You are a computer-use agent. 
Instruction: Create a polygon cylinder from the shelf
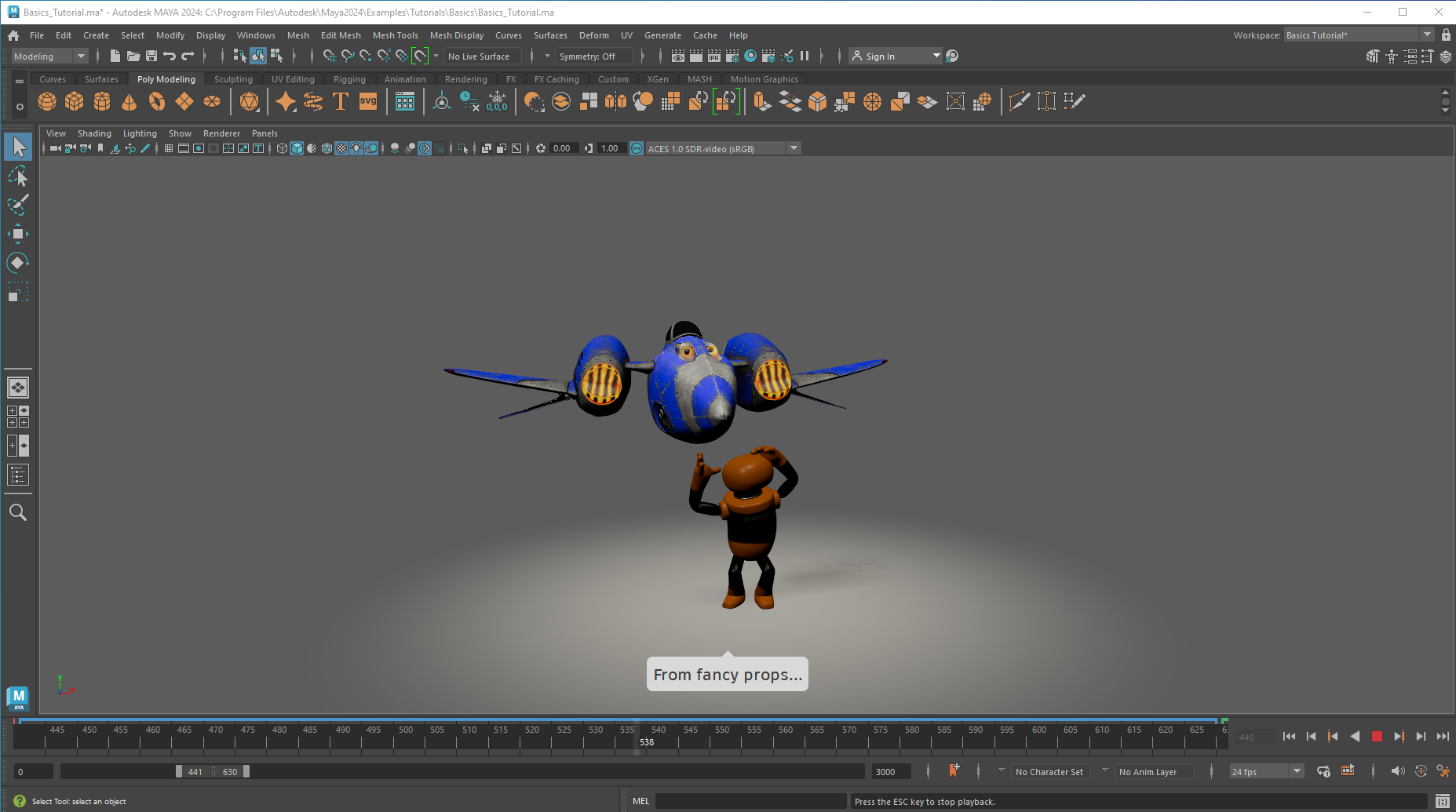pyautogui.click(x=102, y=101)
